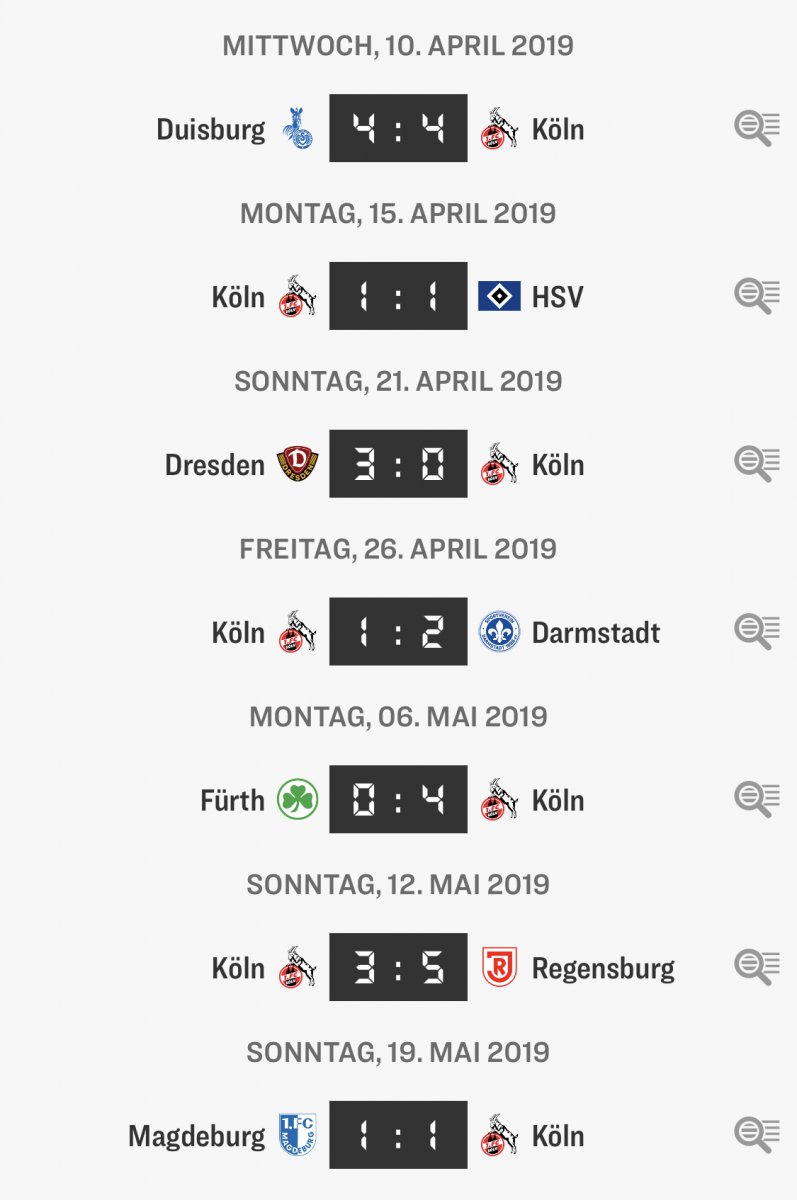Click the 4:4 scoreboard result
Viewport: 797px width, 1200px height.
(x=398, y=128)
